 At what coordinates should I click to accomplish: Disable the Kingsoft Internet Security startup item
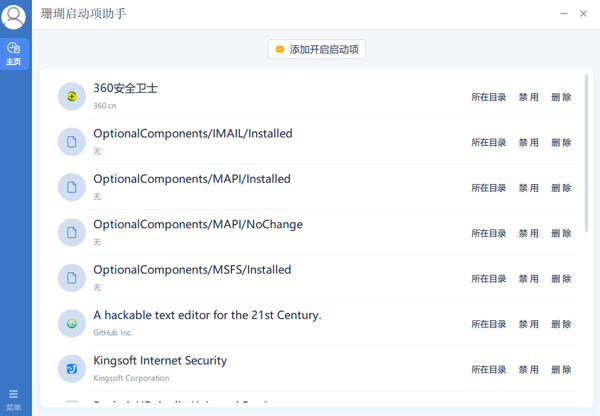(528, 370)
